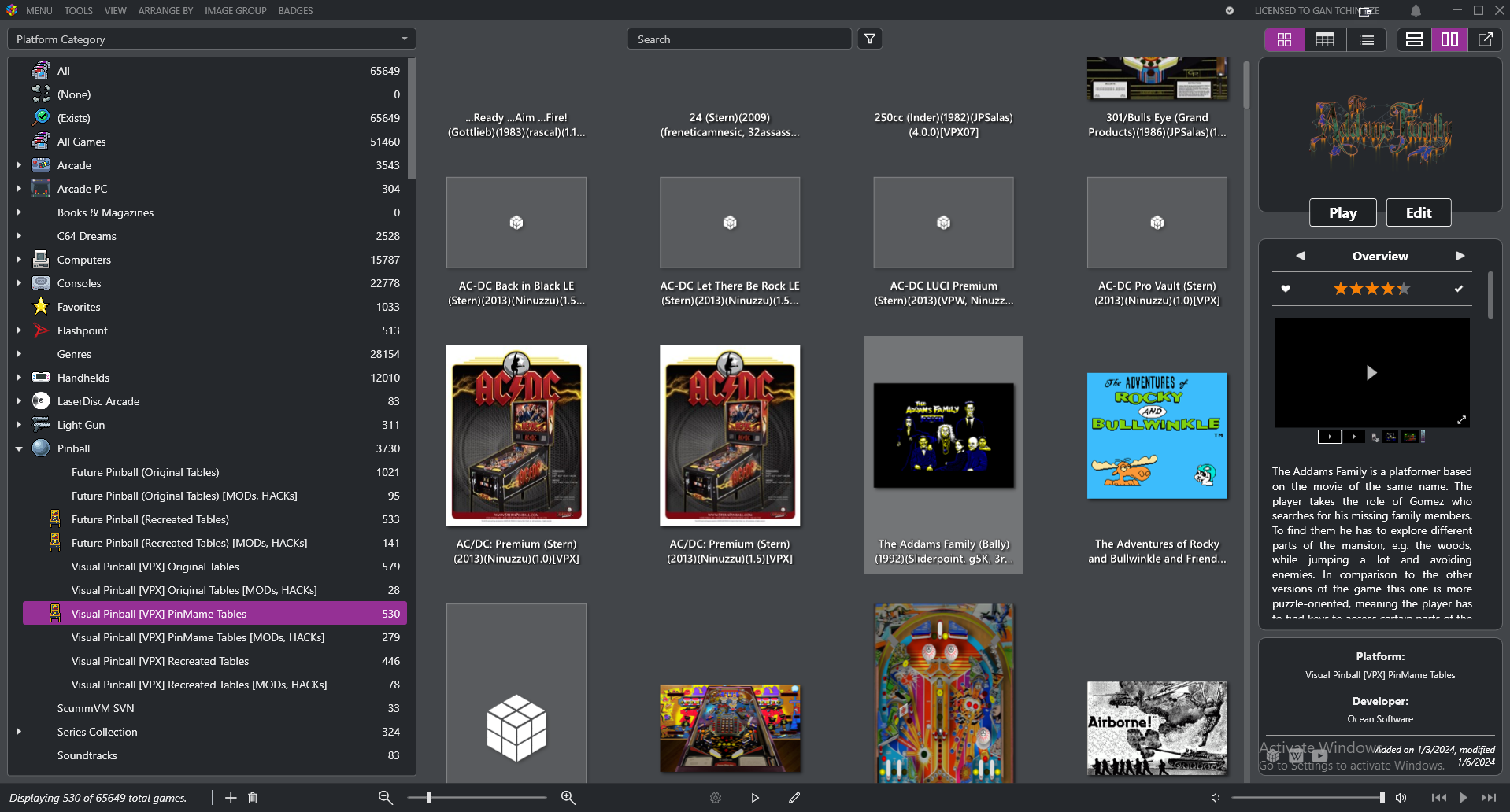Open the VIEW menu

115,10
